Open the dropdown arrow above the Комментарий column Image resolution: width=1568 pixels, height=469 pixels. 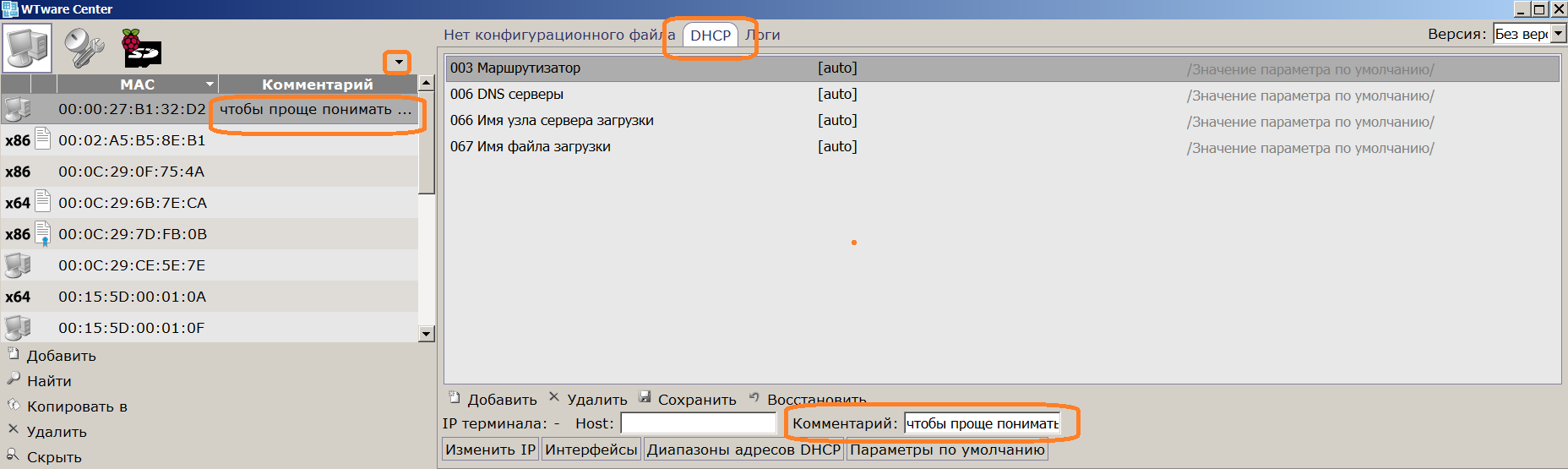point(398,62)
